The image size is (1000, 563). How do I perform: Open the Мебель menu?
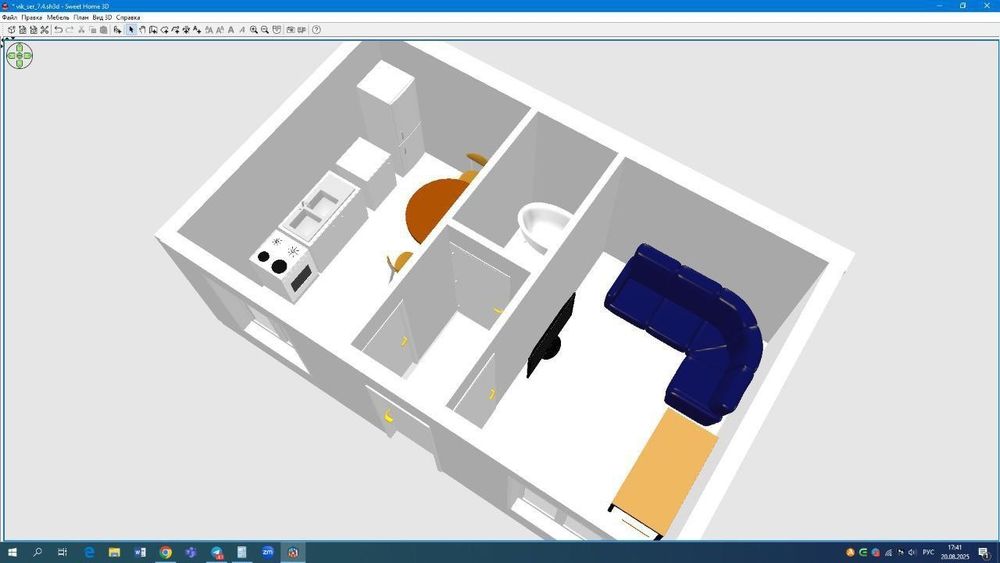(58, 17)
